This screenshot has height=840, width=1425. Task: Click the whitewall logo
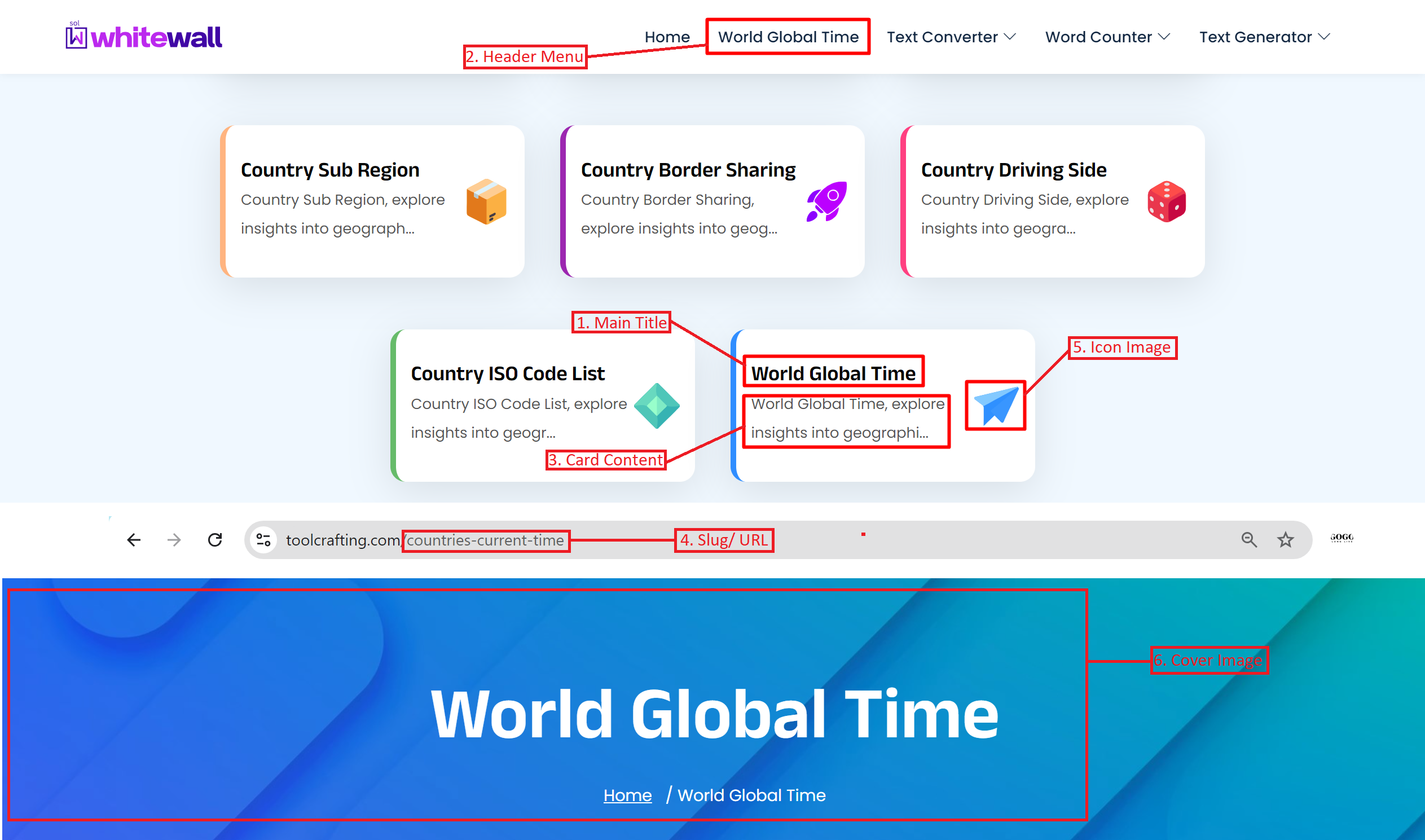tap(144, 36)
